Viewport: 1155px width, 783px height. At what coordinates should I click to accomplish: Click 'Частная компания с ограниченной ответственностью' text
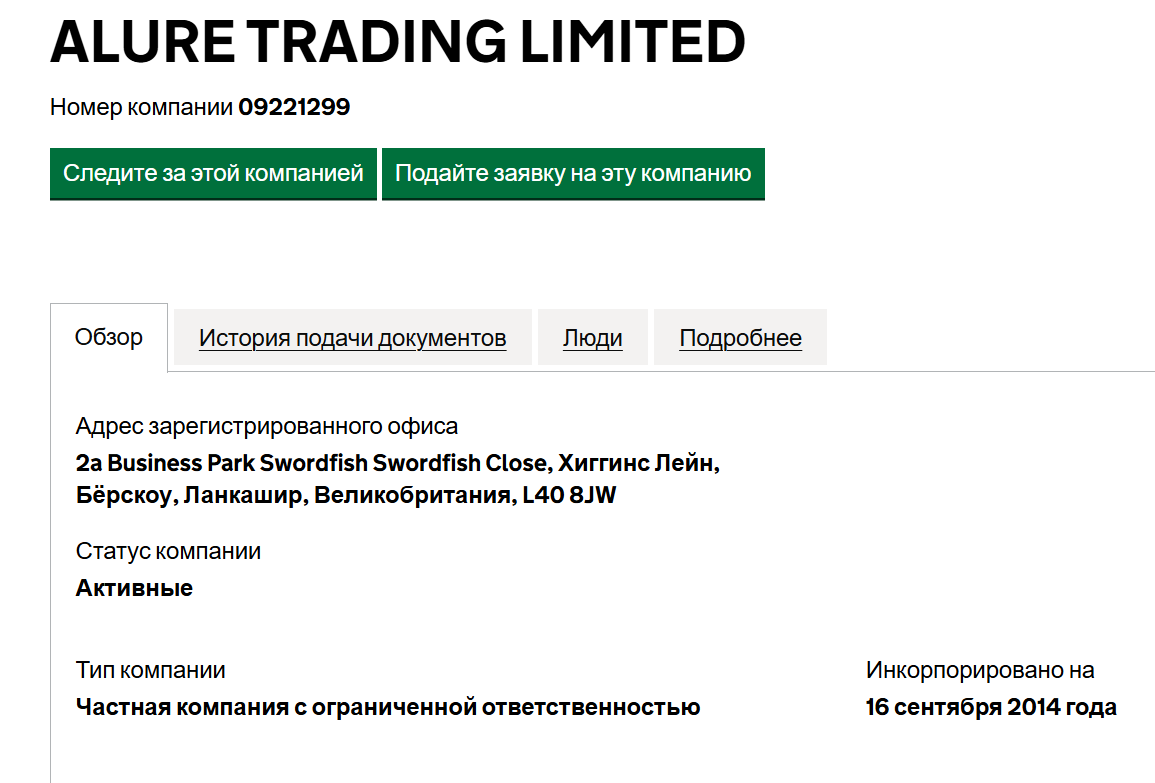point(388,707)
